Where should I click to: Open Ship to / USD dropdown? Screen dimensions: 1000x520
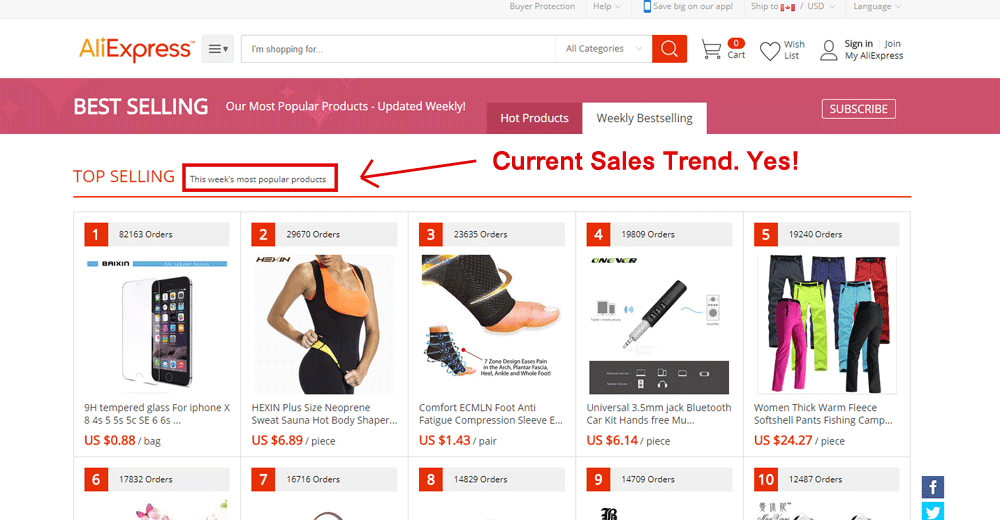coord(793,6)
